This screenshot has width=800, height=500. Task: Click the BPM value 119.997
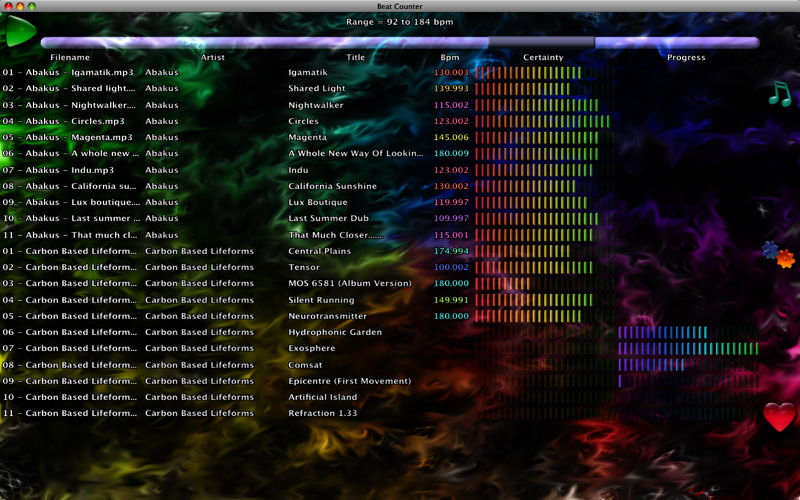[451, 202]
